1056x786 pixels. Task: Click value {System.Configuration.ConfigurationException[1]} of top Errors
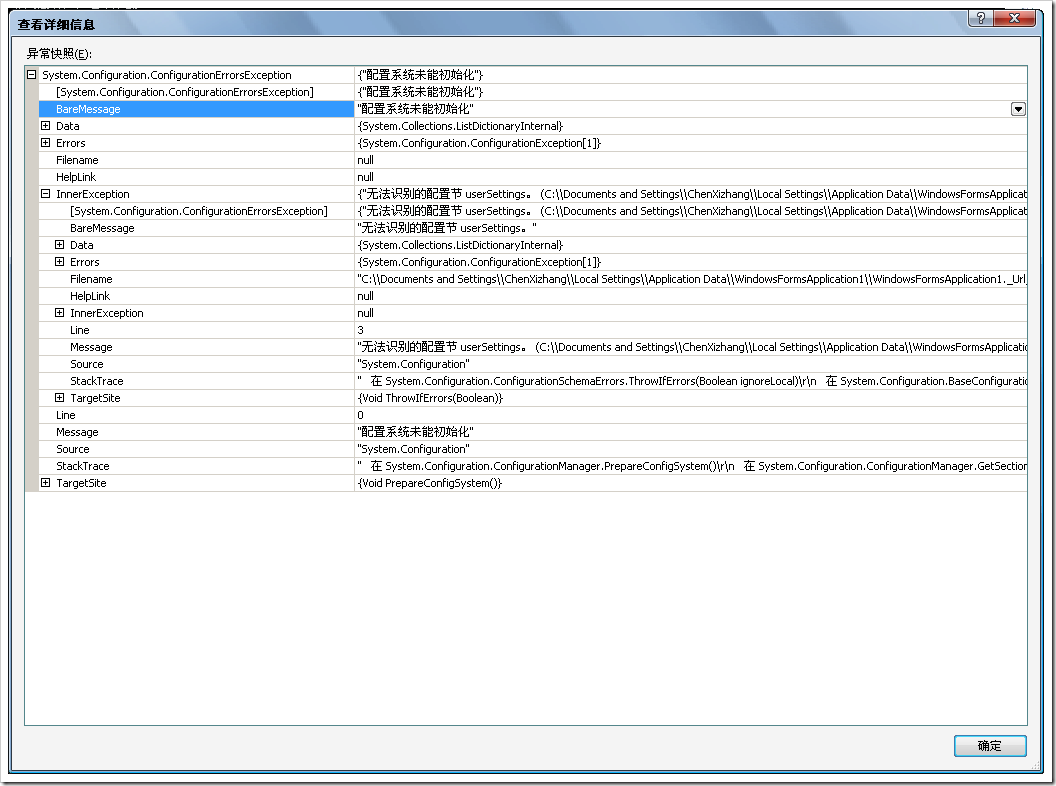tap(479, 143)
